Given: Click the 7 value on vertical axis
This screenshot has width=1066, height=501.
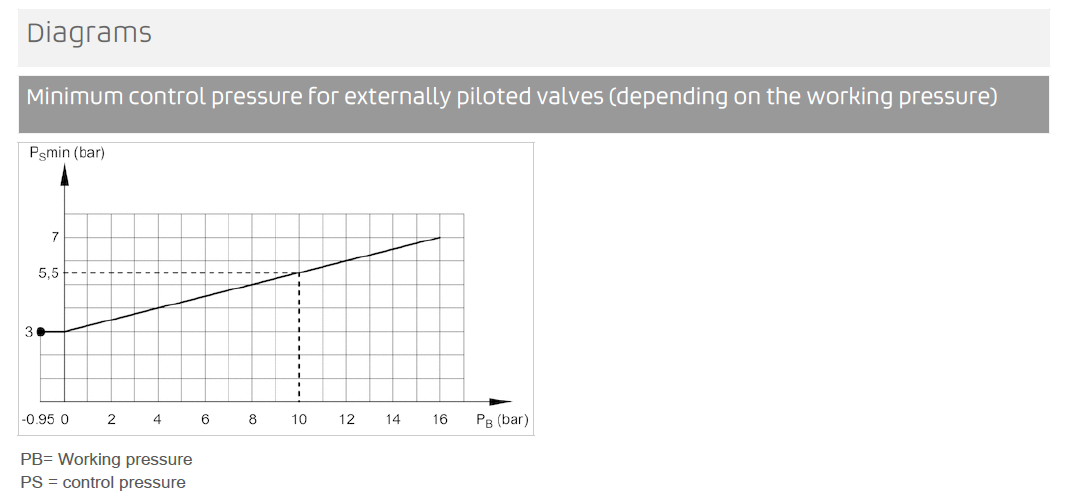Looking at the screenshot, I should 55,237.
